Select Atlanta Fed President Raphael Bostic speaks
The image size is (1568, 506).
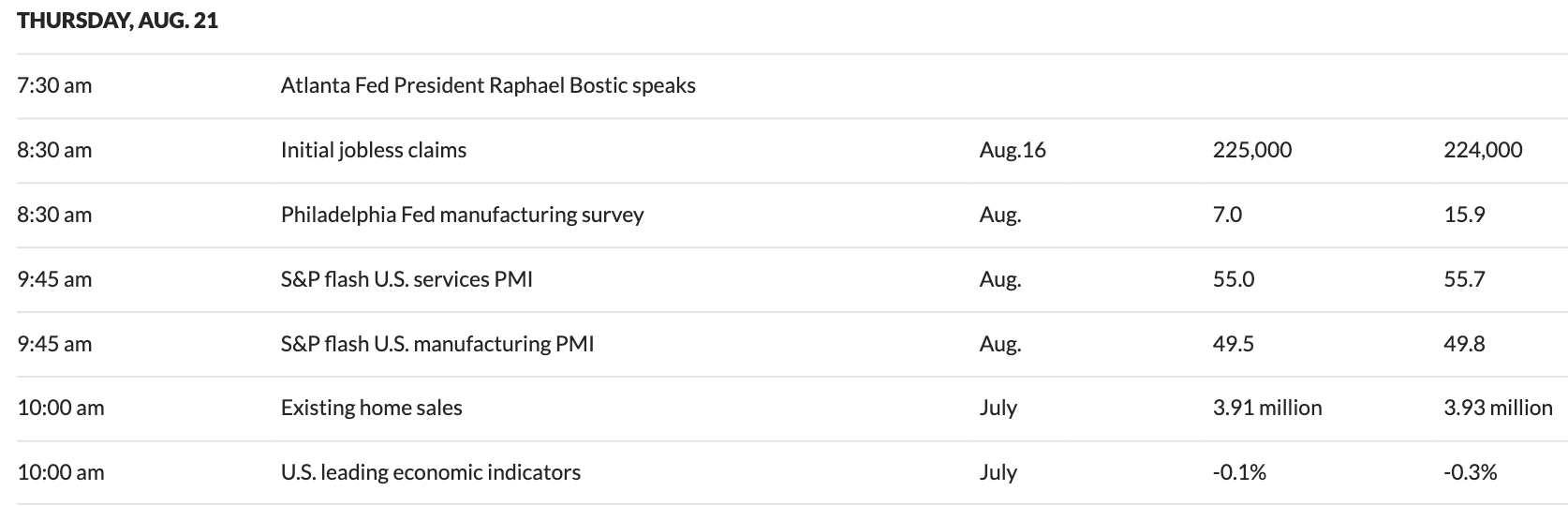point(488,85)
